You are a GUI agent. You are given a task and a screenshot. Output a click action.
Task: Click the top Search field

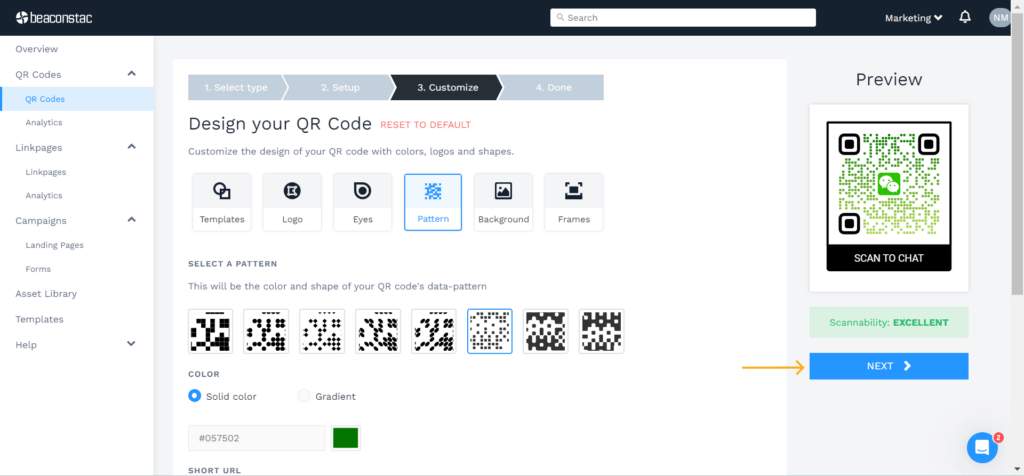click(x=683, y=18)
